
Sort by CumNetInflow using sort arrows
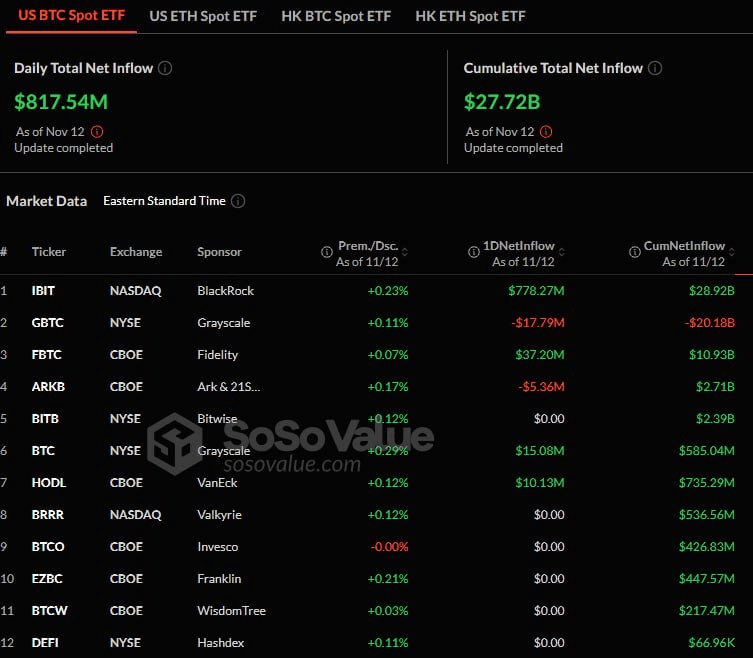731,252
